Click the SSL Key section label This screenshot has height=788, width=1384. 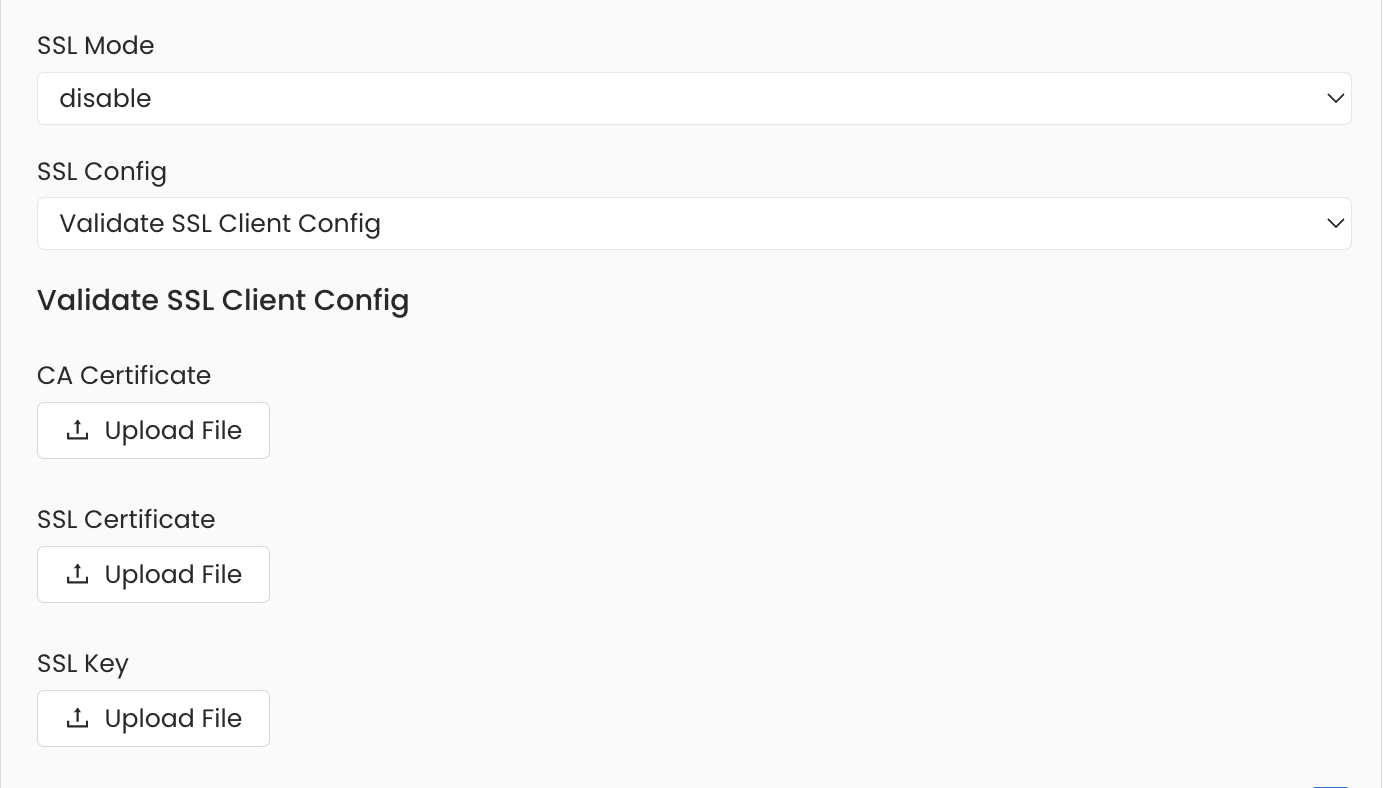pyautogui.click(x=83, y=663)
